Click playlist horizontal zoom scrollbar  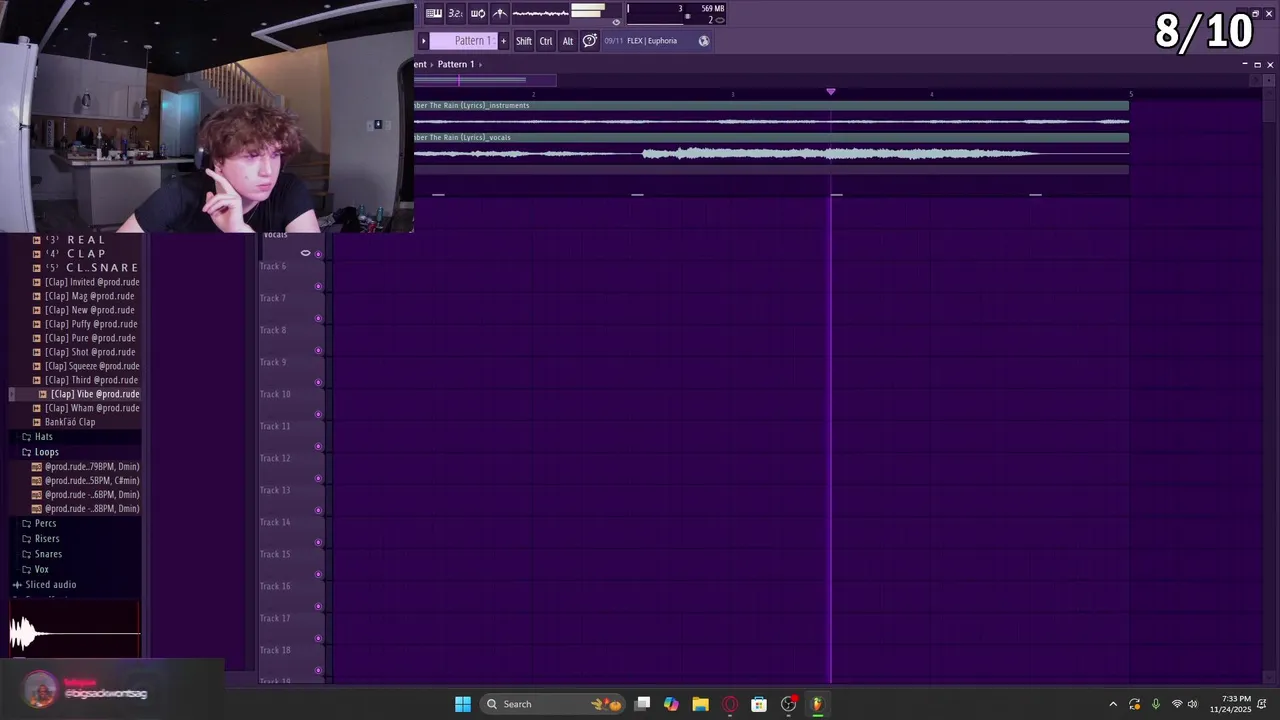click(x=485, y=80)
